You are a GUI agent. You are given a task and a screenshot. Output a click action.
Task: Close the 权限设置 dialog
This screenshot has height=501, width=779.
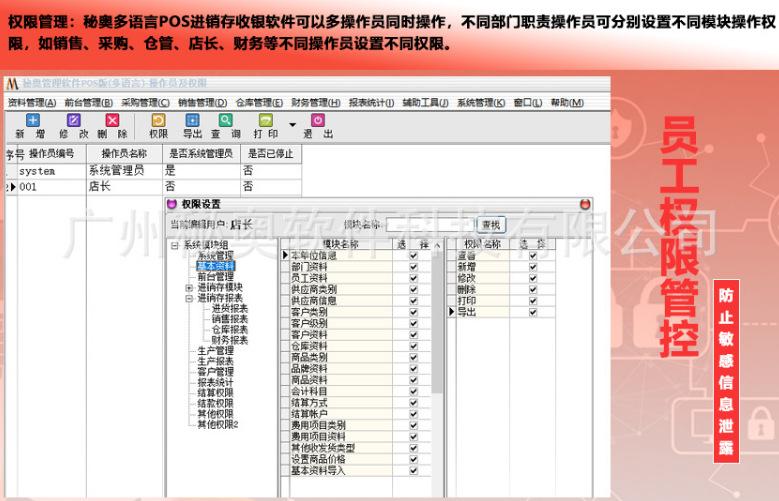[585, 204]
